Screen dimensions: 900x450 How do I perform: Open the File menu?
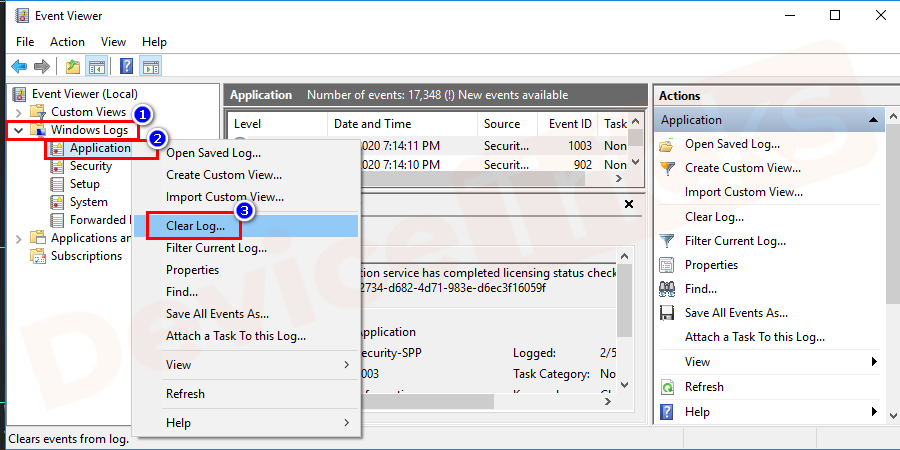pos(25,42)
